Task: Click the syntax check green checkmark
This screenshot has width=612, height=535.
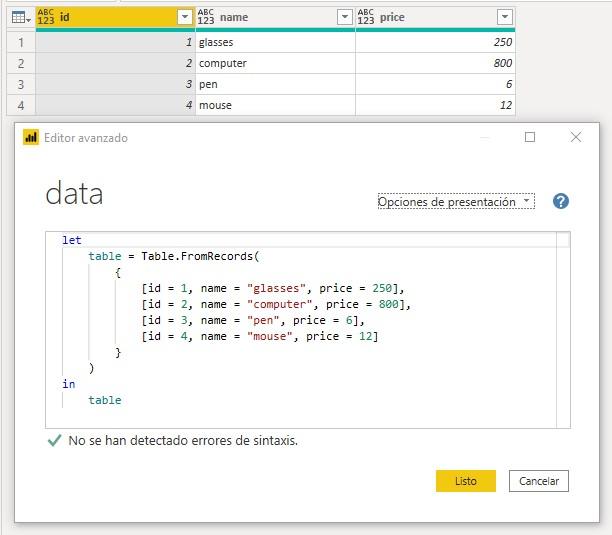Action: point(54,441)
